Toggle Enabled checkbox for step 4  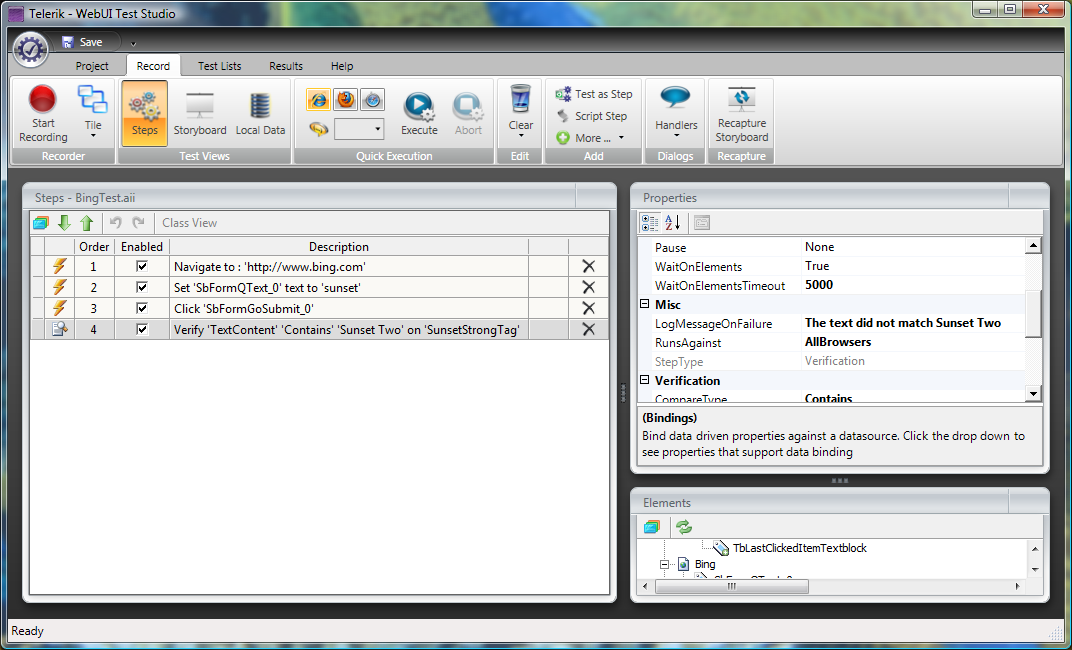[x=142, y=329]
